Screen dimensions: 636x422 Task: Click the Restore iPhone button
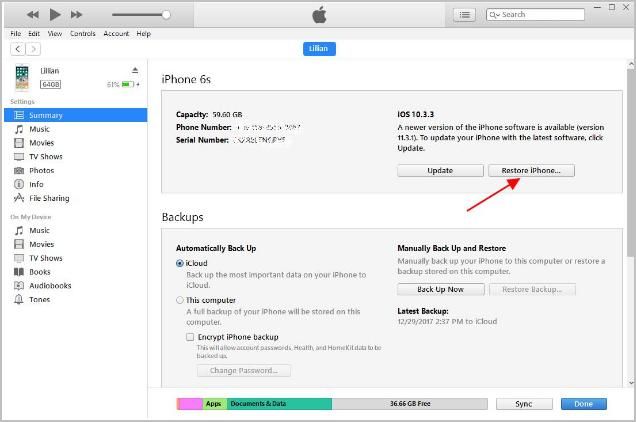[531, 171]
